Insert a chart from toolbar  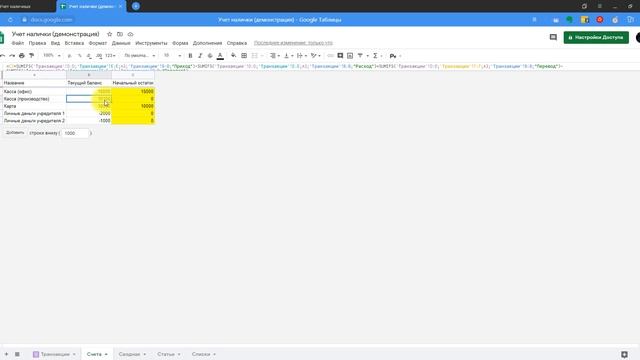[350, 56]
